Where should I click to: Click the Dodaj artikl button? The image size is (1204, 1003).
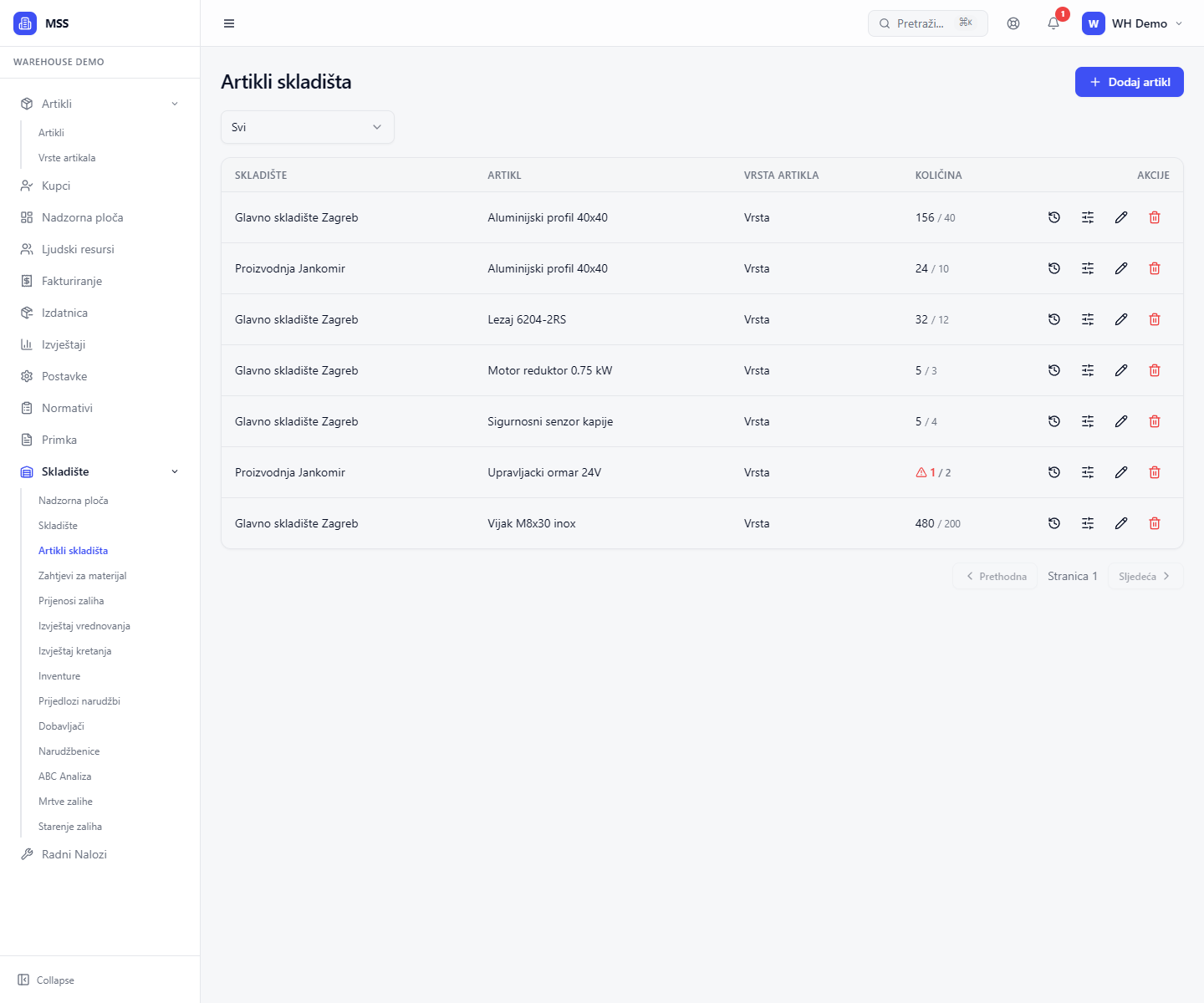(x=1129, y=82)
